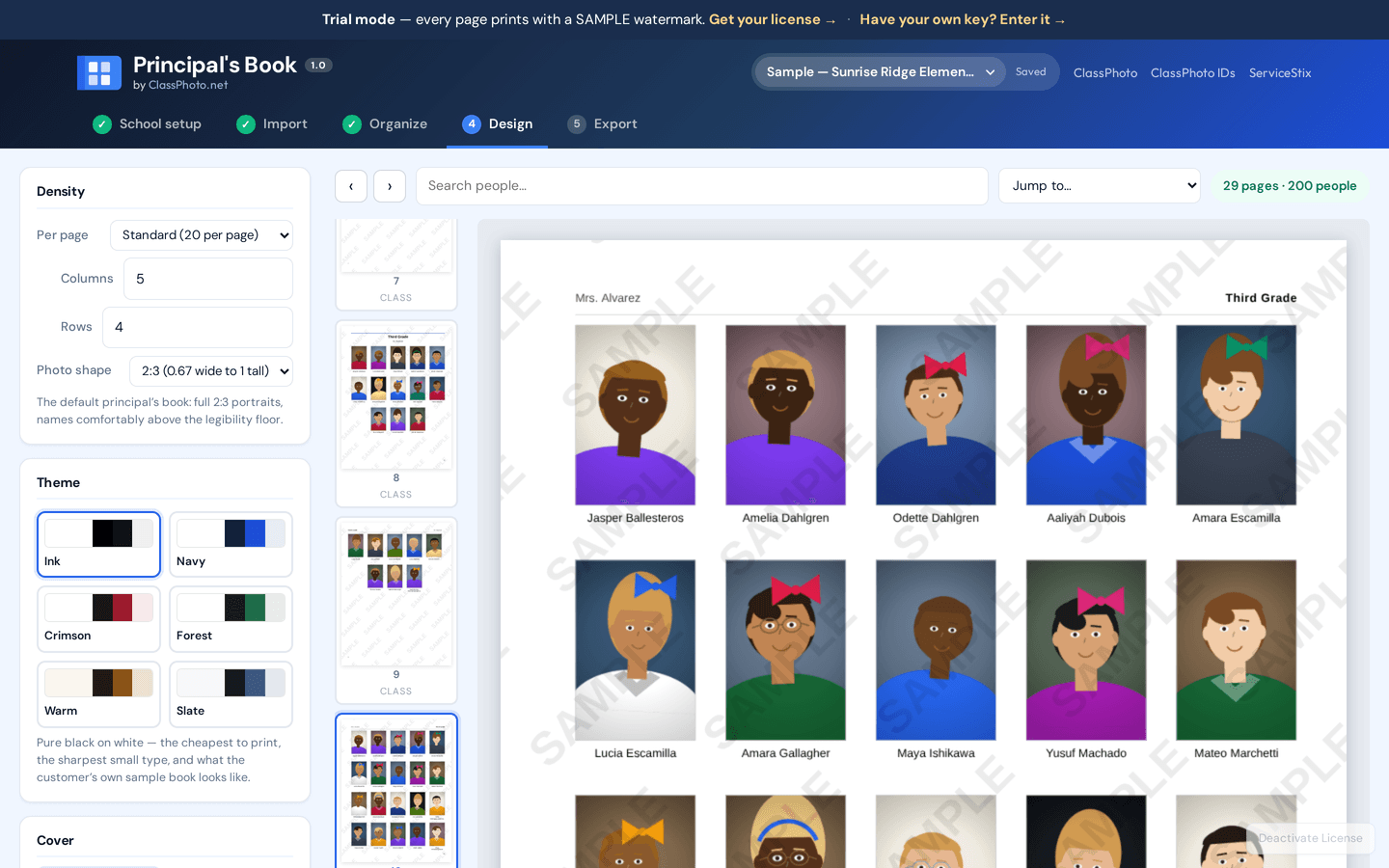The width and height of the screenshot is (1389, 868).
Task: Click the Principal's Book logo icon
Action: 98,73
